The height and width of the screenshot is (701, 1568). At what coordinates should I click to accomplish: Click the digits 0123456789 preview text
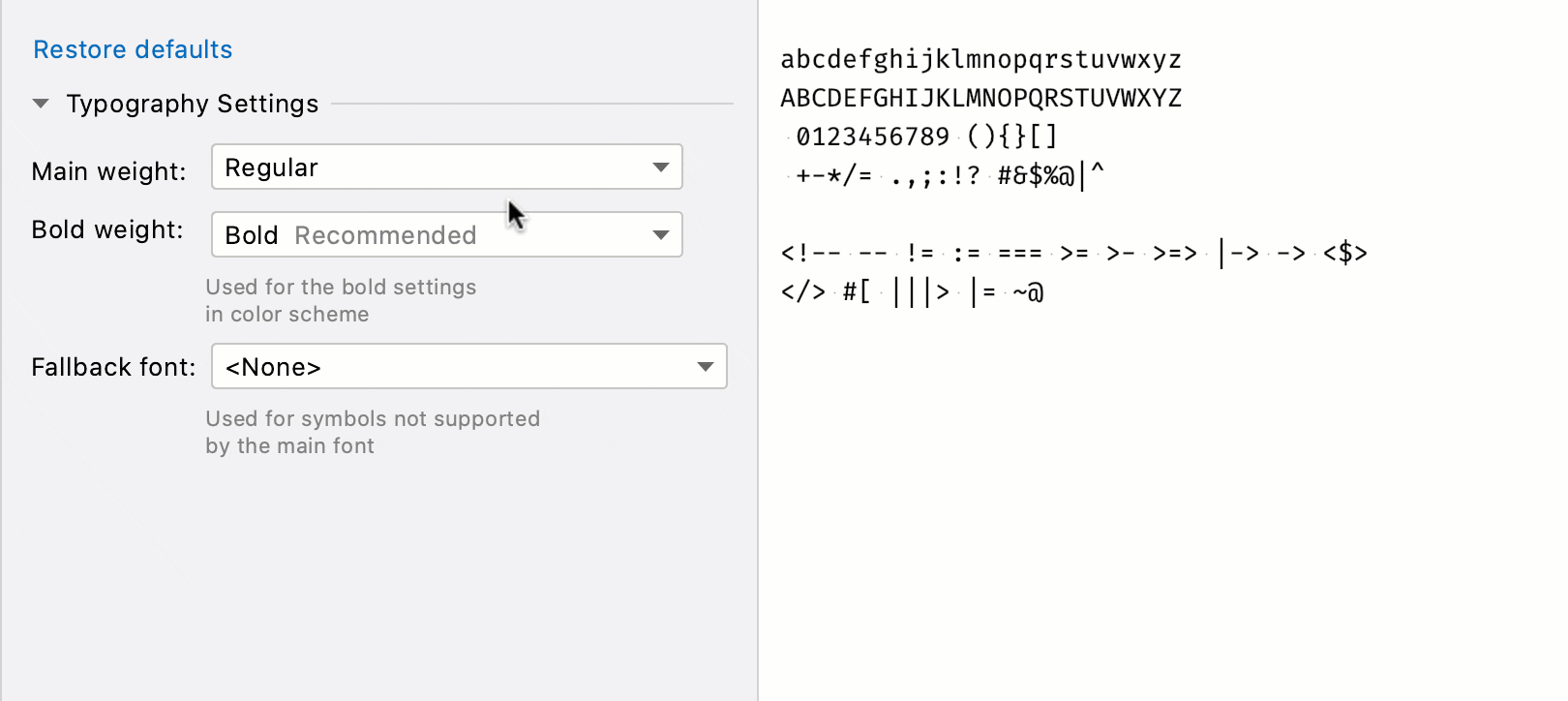pyautogui.click(x=873, y=137)
